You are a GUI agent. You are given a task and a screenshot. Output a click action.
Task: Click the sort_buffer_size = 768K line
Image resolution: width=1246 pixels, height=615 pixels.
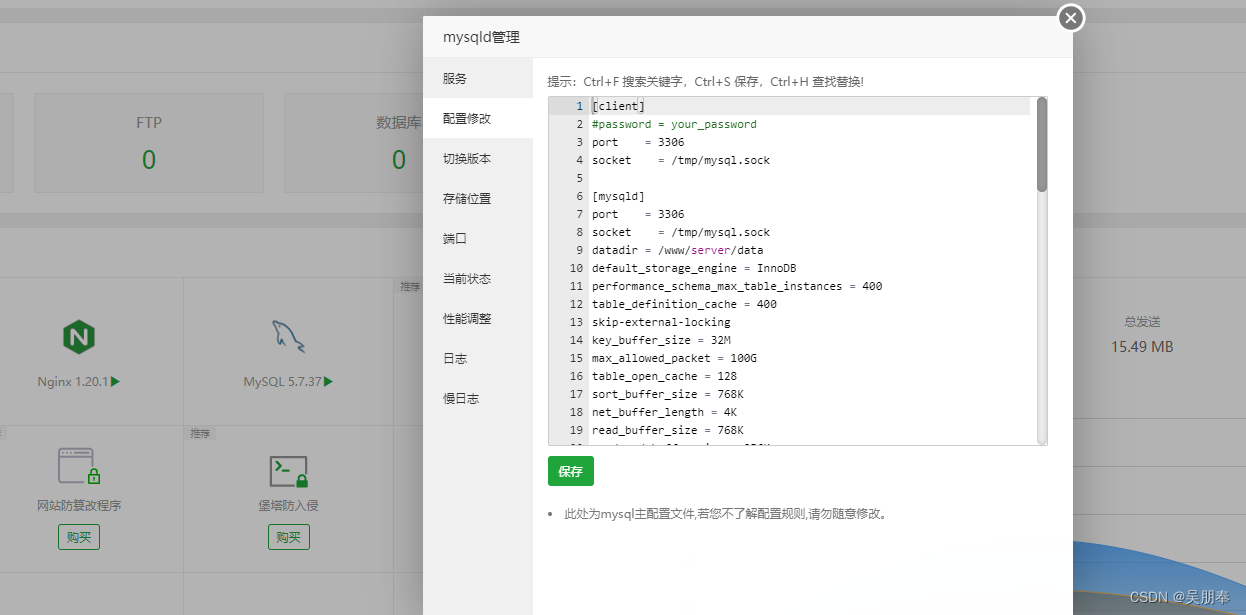(x=667, y=394)
